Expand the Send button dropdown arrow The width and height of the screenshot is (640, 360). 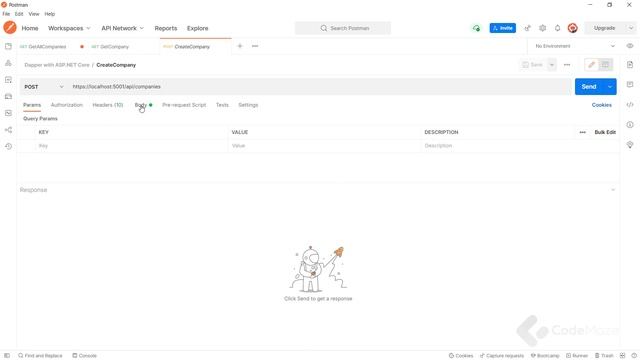click(610, 87)
